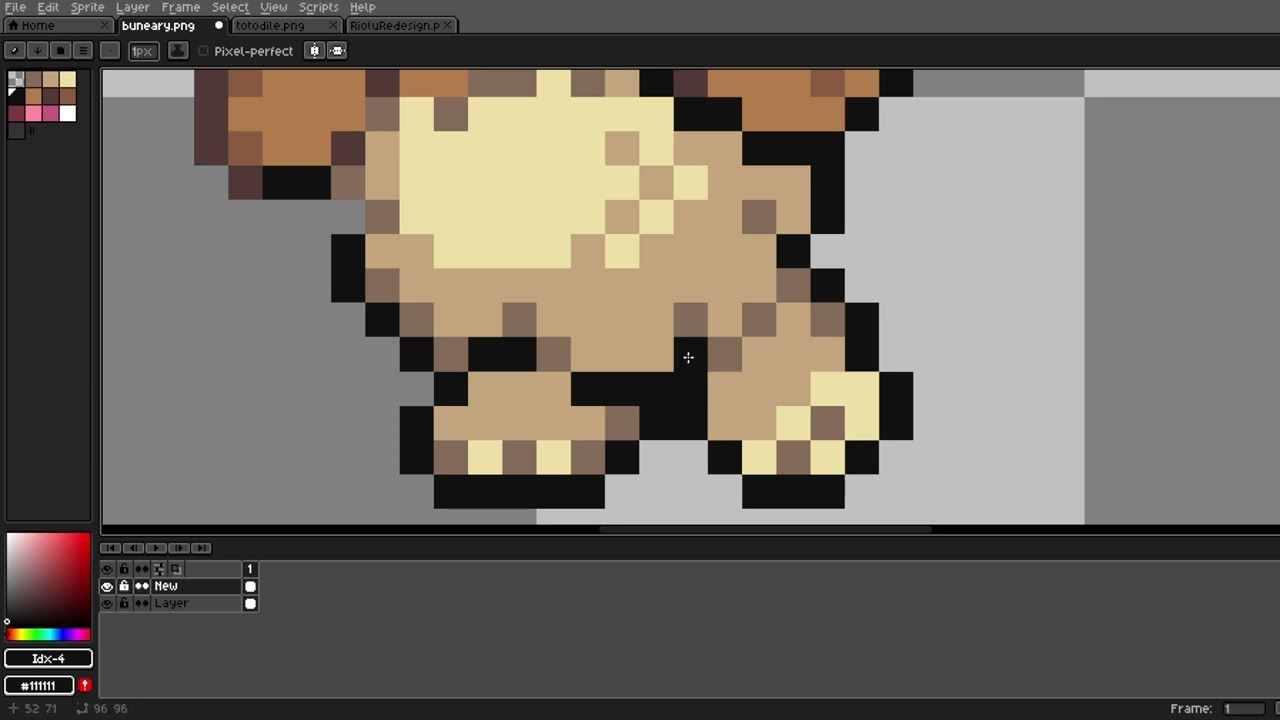Pick the cream yellow palette swatch
Viewport: 1280px width, 720px height.
[67, 80]
